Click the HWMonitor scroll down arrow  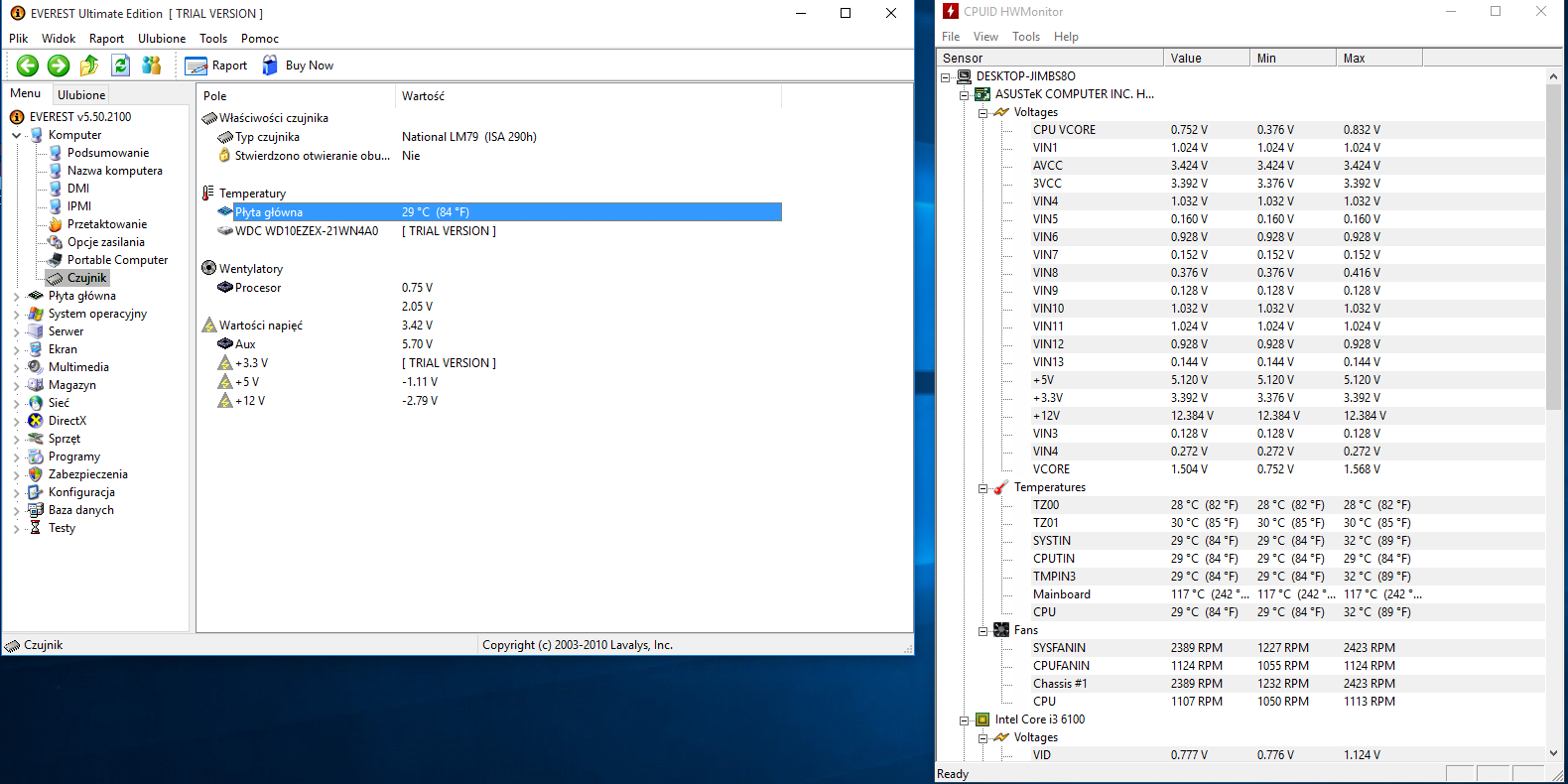tap(1554, 754)
